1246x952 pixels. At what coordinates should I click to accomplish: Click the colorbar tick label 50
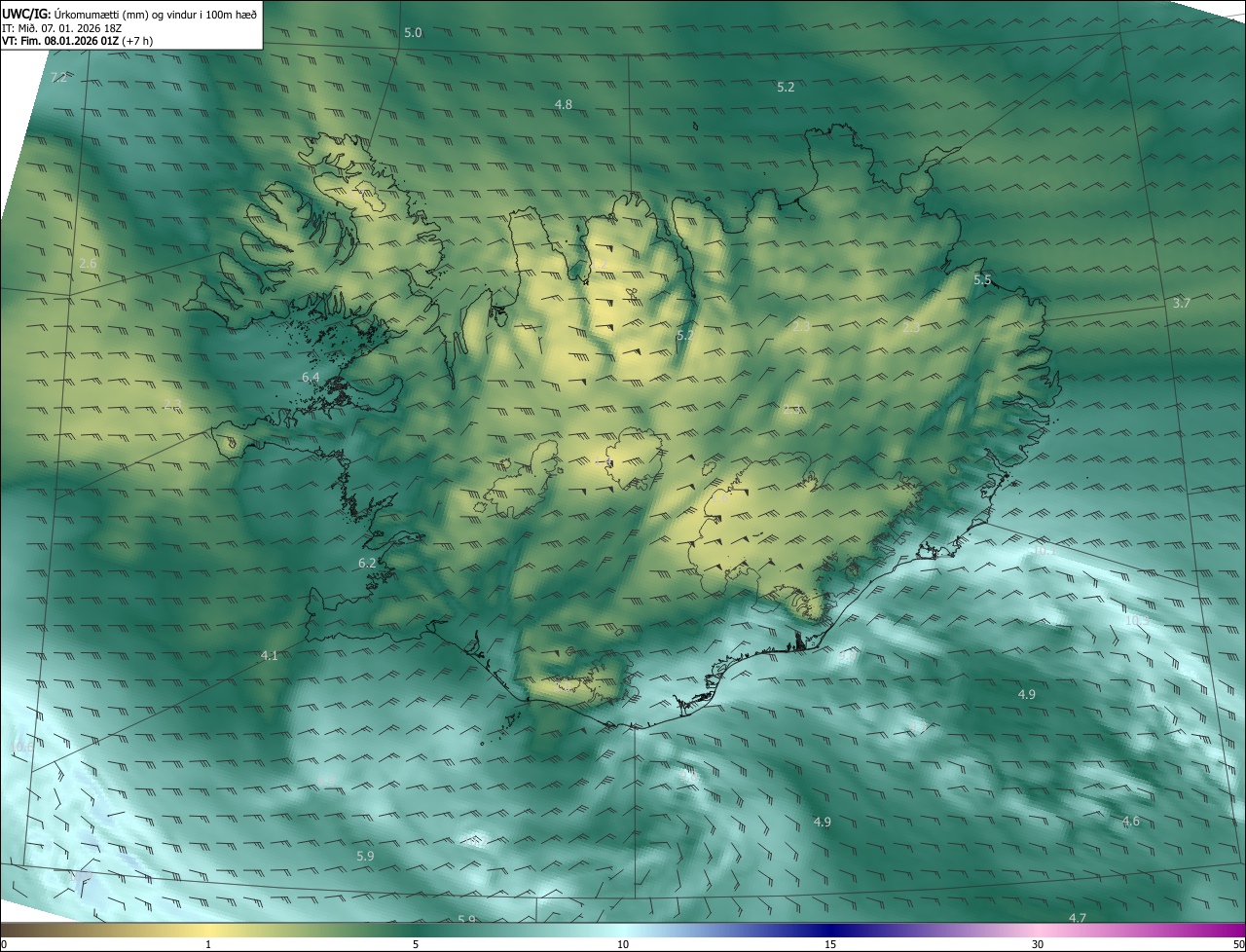coord(1238,945)
